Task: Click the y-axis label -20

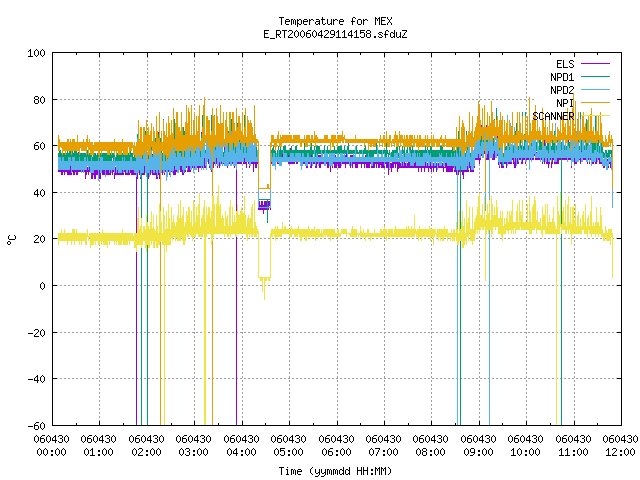Action: (x=36, y=333)
